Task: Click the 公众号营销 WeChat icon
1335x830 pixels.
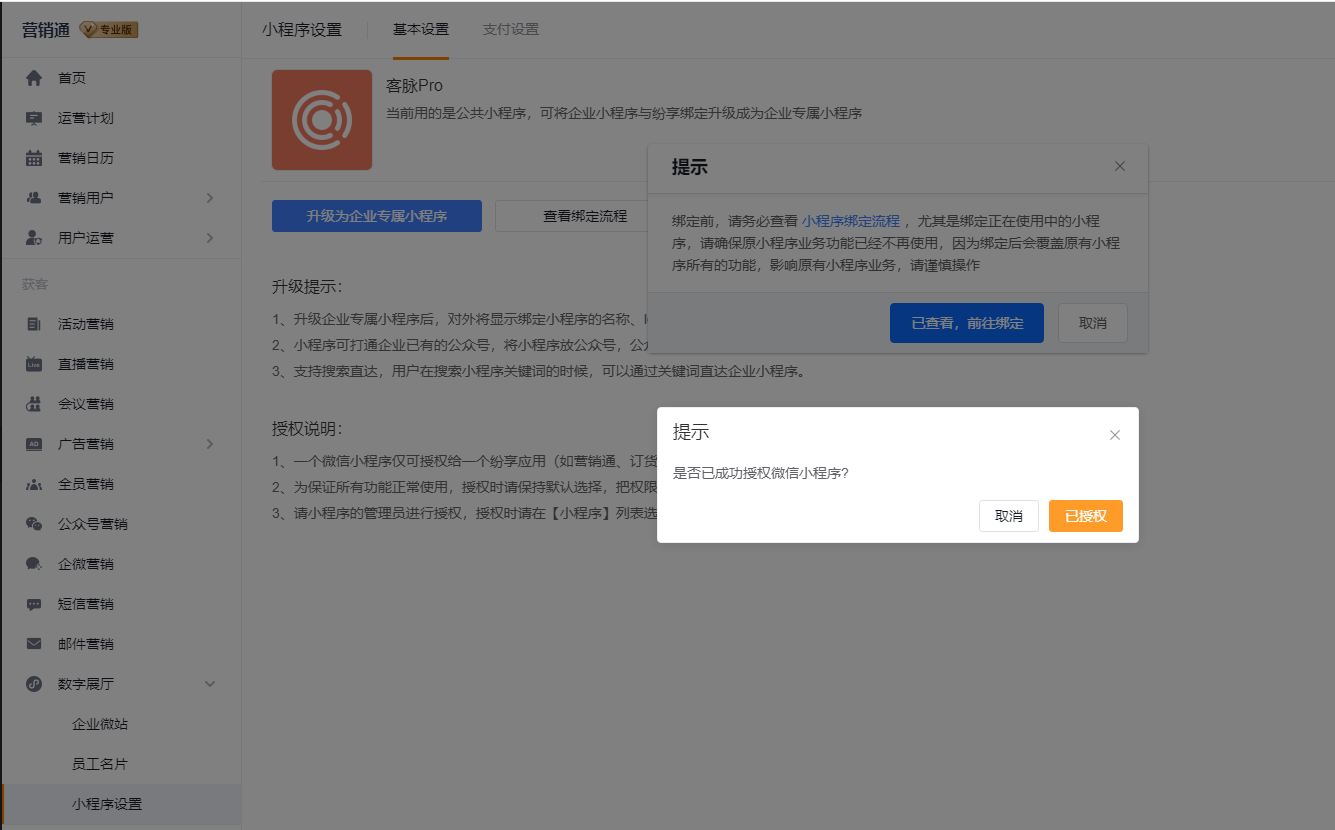Action: pos(34,524)
